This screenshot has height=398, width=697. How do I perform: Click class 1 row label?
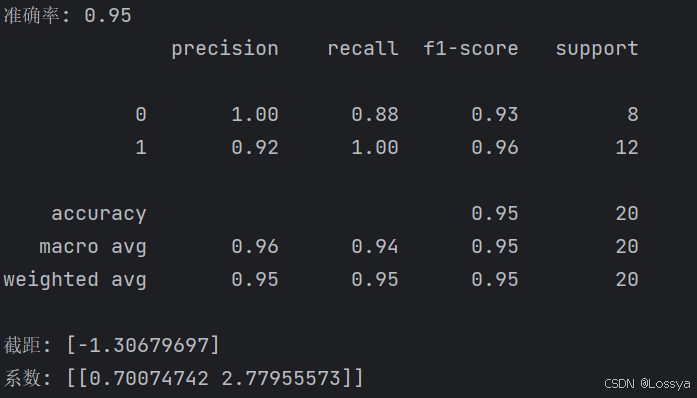pyautogui.click(x=141, y=148)
